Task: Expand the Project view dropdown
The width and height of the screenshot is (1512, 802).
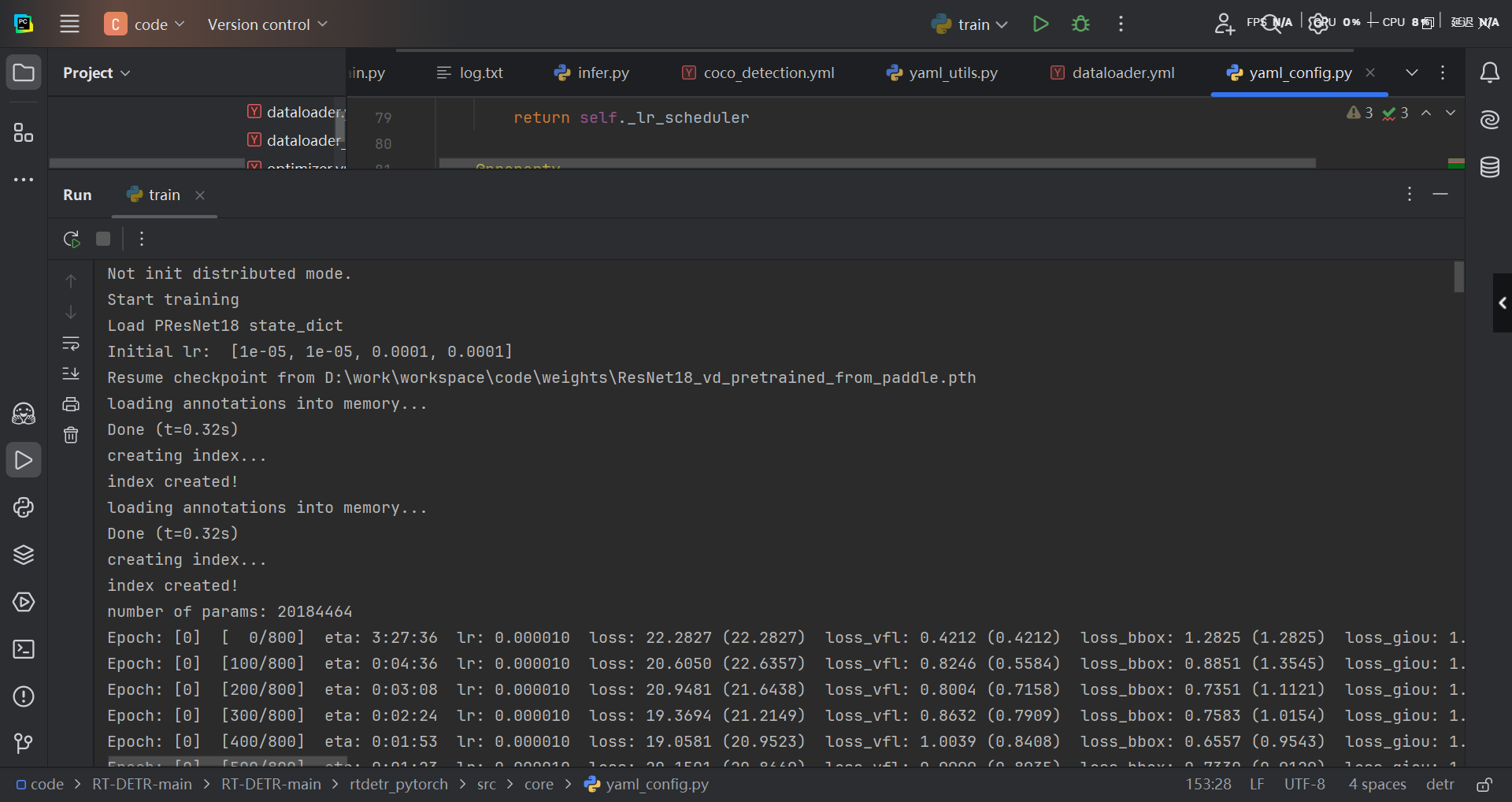Action: tap(96, 73)
